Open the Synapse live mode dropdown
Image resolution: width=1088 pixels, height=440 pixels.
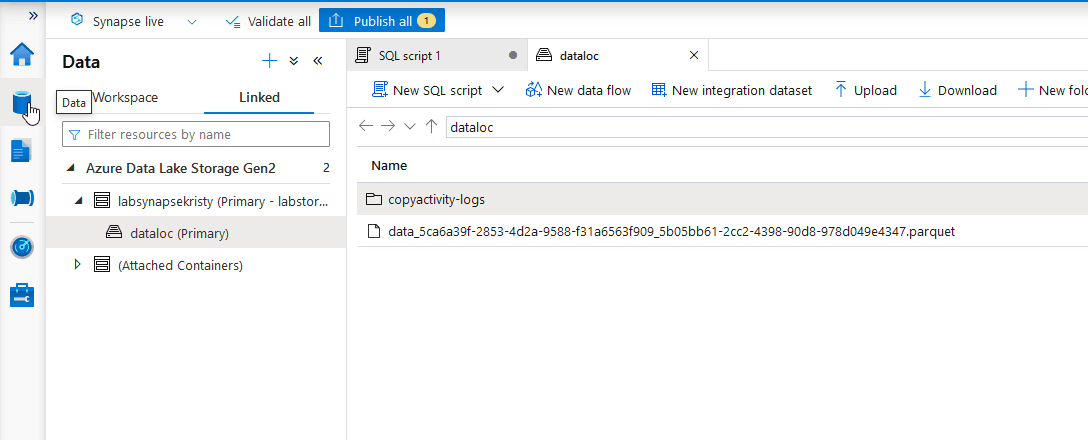point(192,21)
